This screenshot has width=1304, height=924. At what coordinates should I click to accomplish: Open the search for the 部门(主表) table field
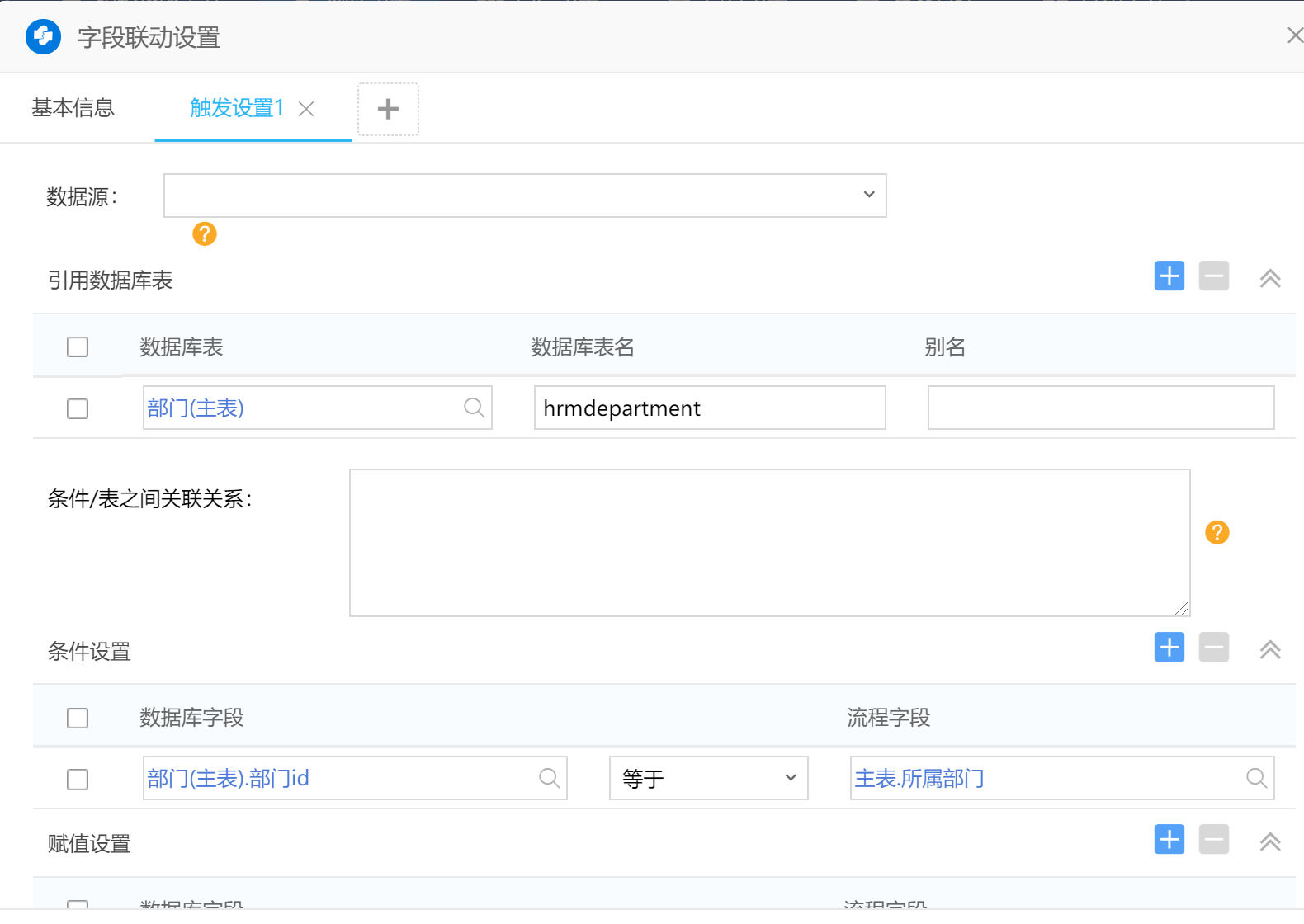pos(474,408)
